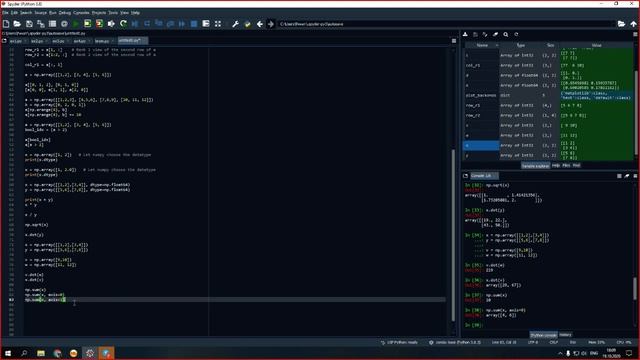Viewport: 640px width, 360px height.
Task: Go forward with the right arrow icon
Action: click(271, 24)
